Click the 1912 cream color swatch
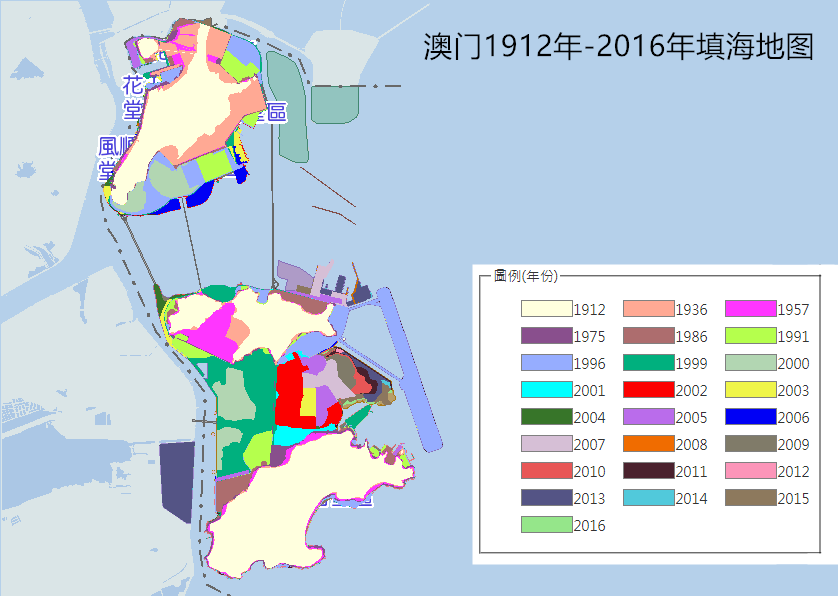The width and height of the screenshot is (838, 596). (547, 310)
